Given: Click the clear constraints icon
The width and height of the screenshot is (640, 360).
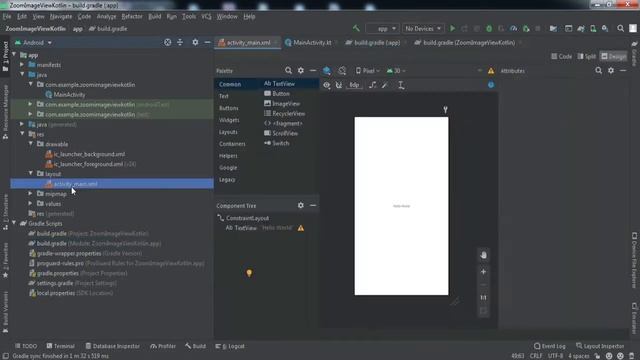Looking at the screenshot, I should 372,85.
